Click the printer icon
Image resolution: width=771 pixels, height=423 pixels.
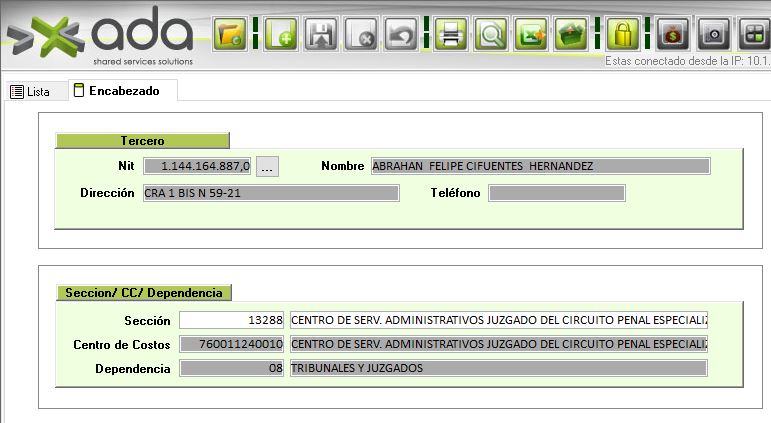tap(450, 34)
